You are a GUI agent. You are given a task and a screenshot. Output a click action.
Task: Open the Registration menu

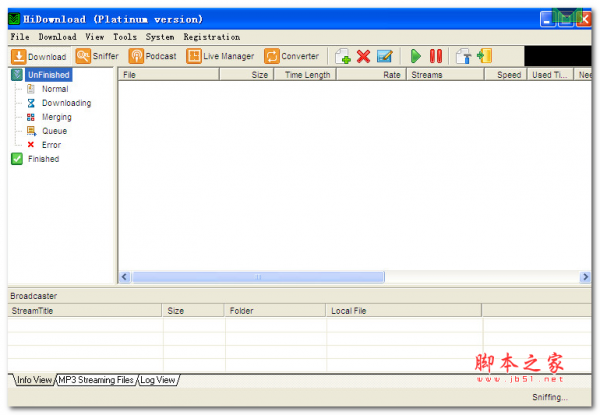coord(212,37)
